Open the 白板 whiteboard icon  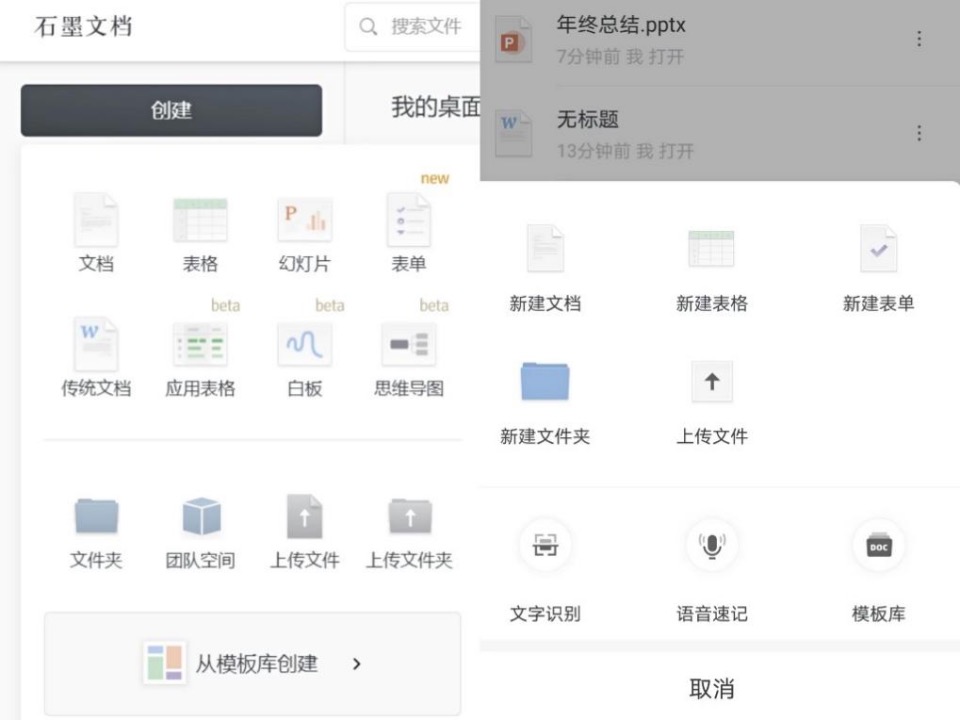point(304,345)
